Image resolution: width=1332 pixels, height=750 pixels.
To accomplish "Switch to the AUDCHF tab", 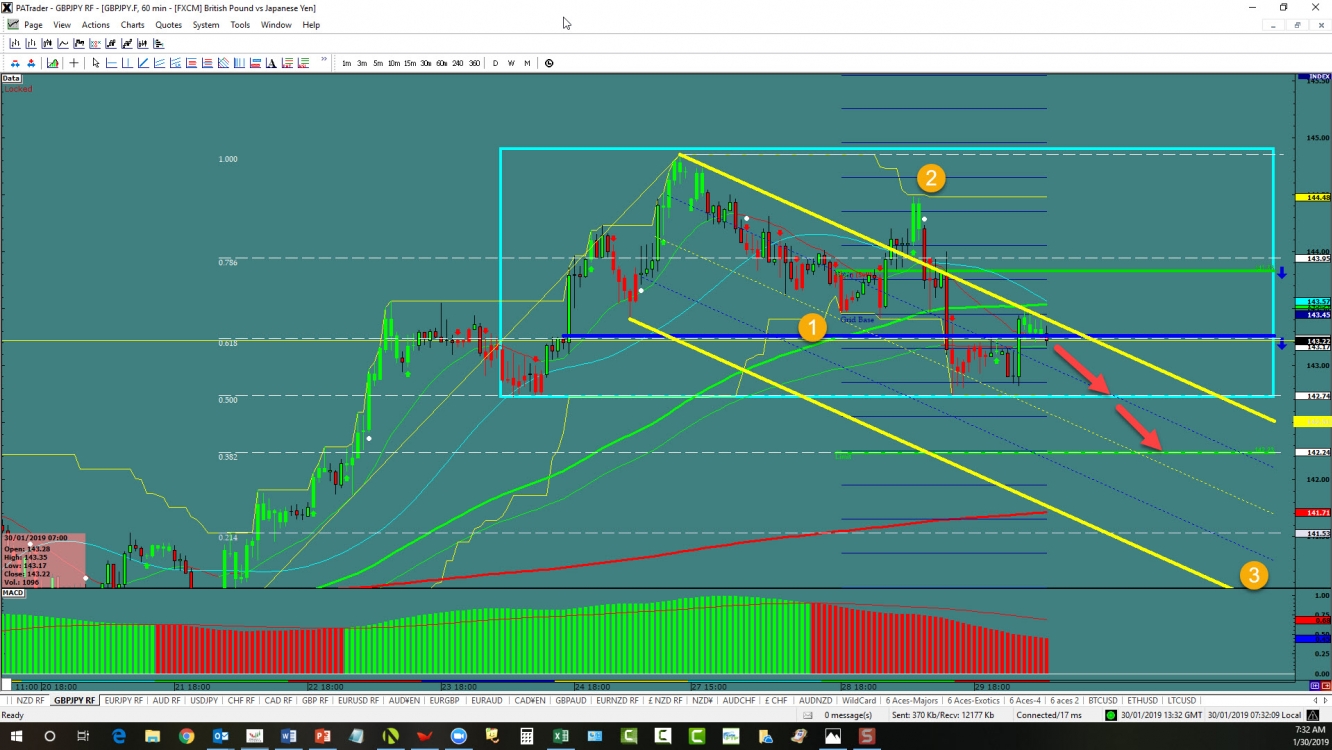I will click(739, 700).
